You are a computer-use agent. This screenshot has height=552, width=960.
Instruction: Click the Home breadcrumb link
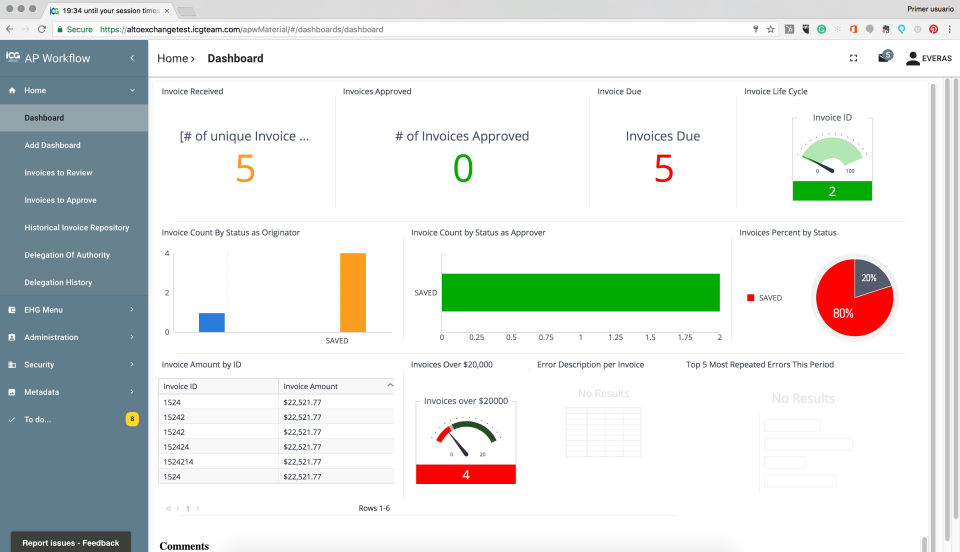[x=172, y=59]
